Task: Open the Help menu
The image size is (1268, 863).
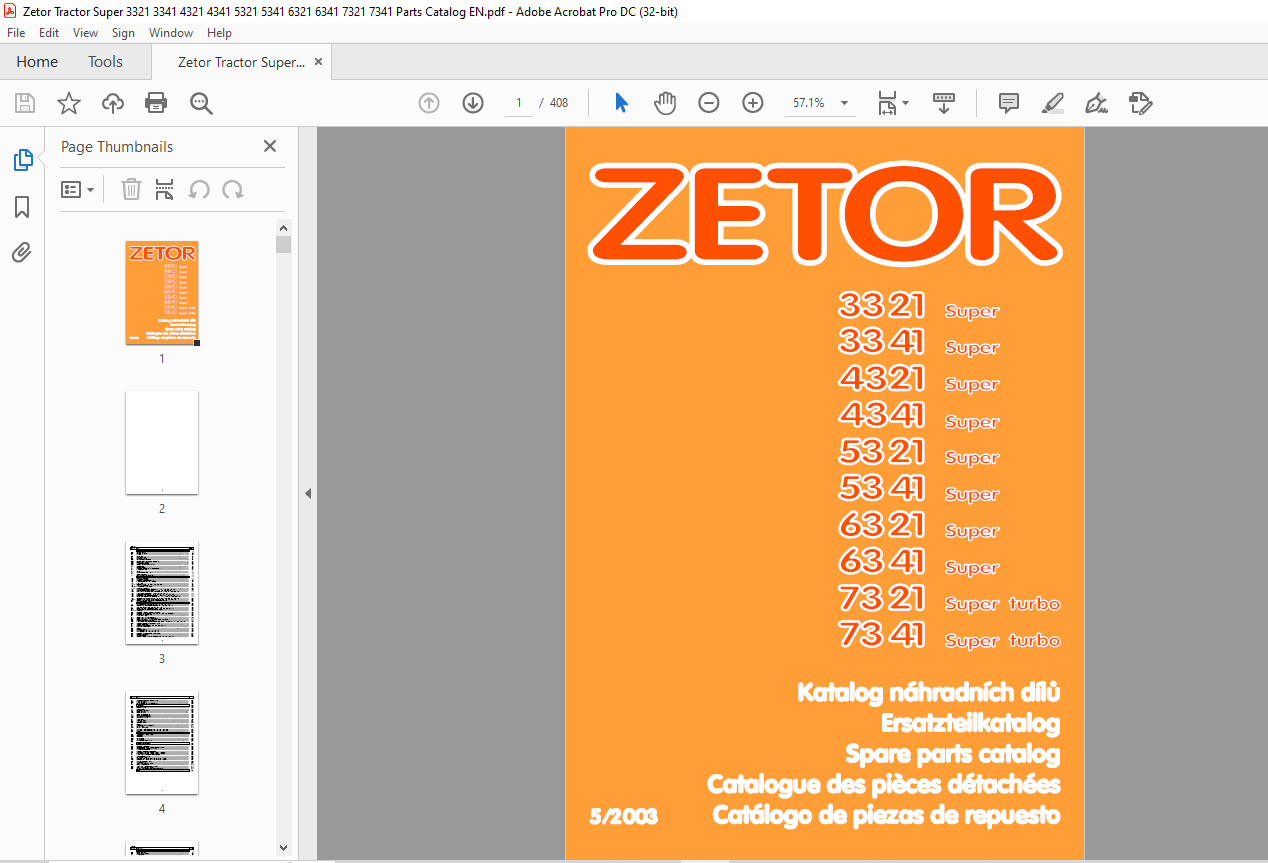Action: (x=219, y=33)
